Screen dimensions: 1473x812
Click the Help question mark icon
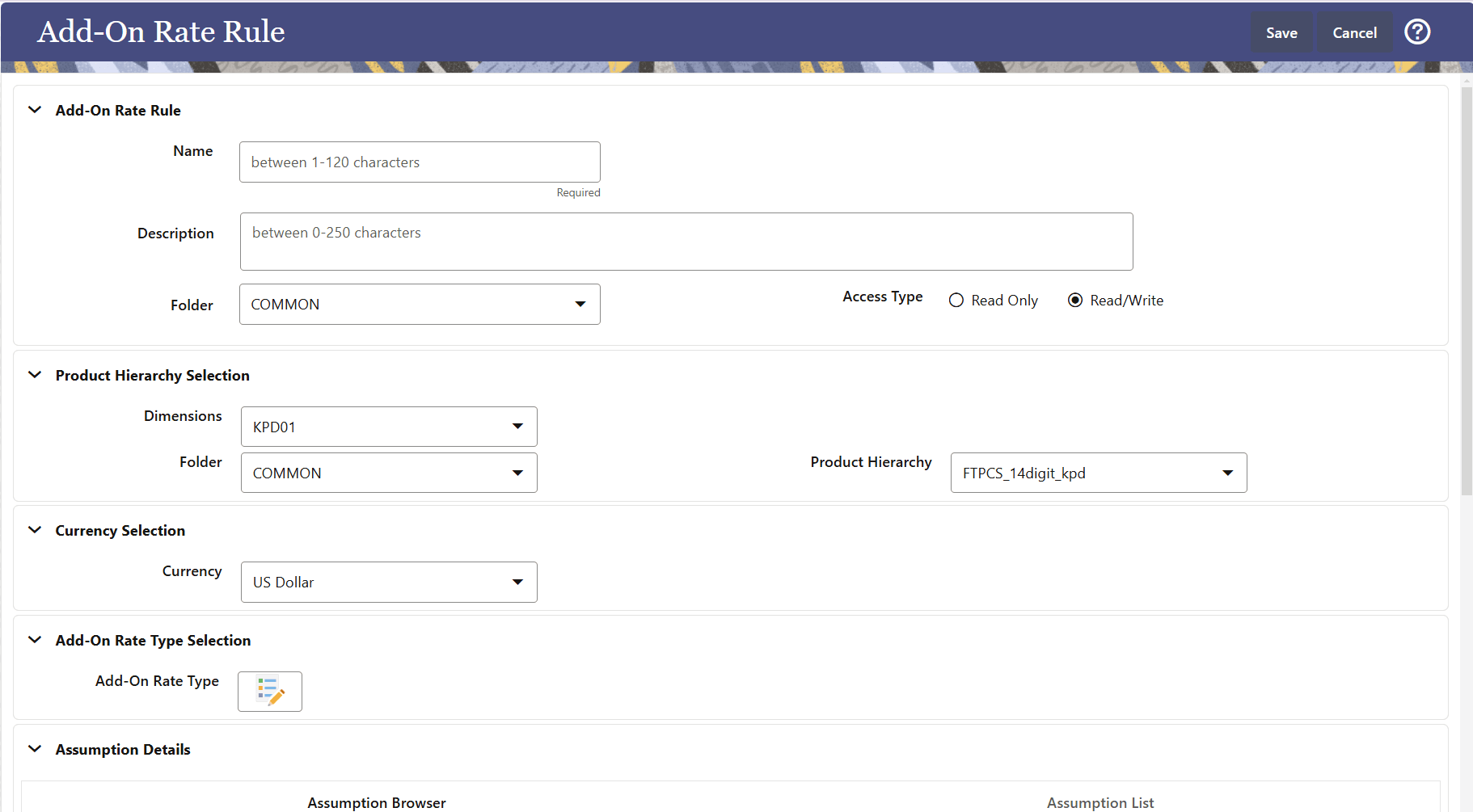tap(1417, 32)
